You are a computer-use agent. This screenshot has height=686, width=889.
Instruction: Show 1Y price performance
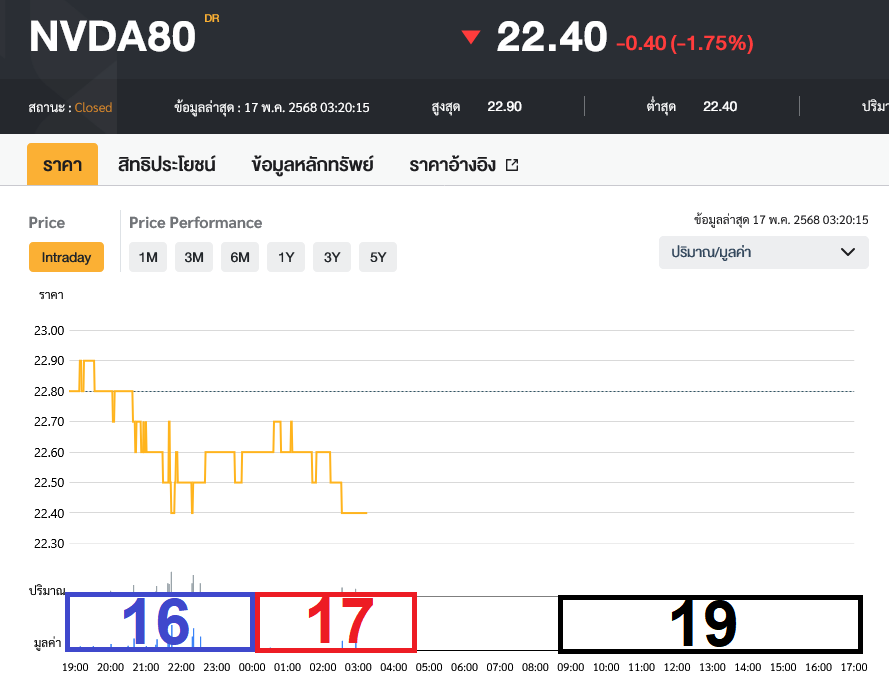[x=286, y=257]
